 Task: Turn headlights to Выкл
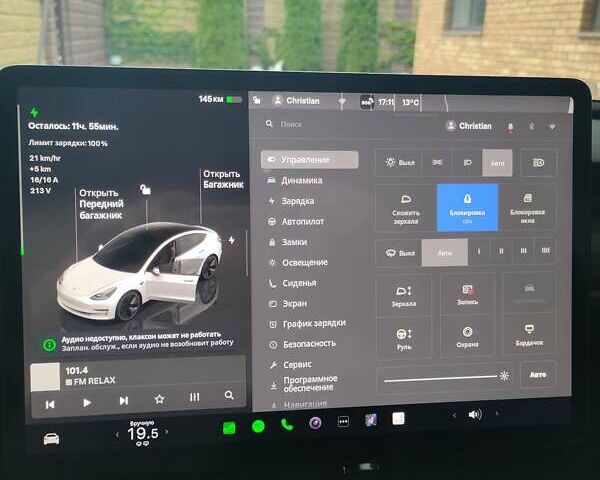401,162
